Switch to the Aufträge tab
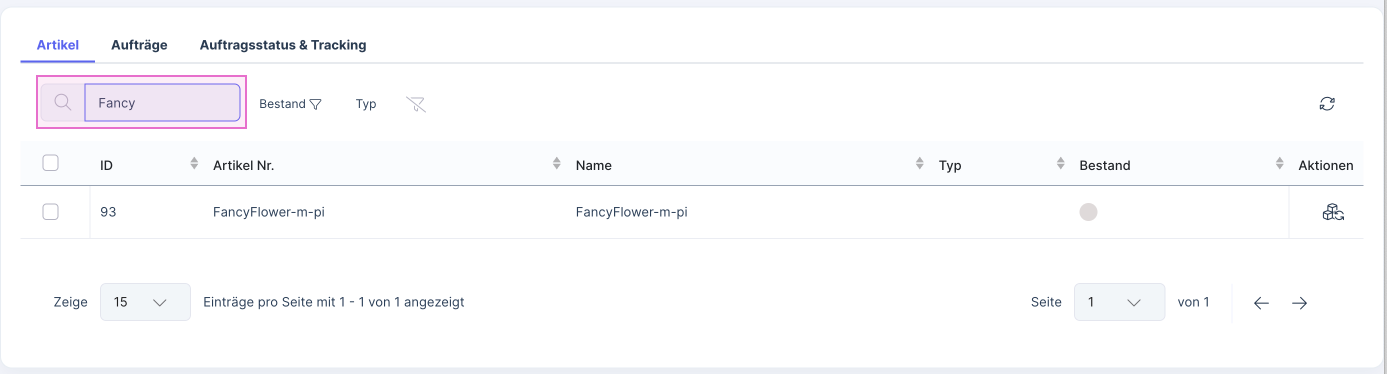This screenshot has height=374, width=1387. click(139, 45)
